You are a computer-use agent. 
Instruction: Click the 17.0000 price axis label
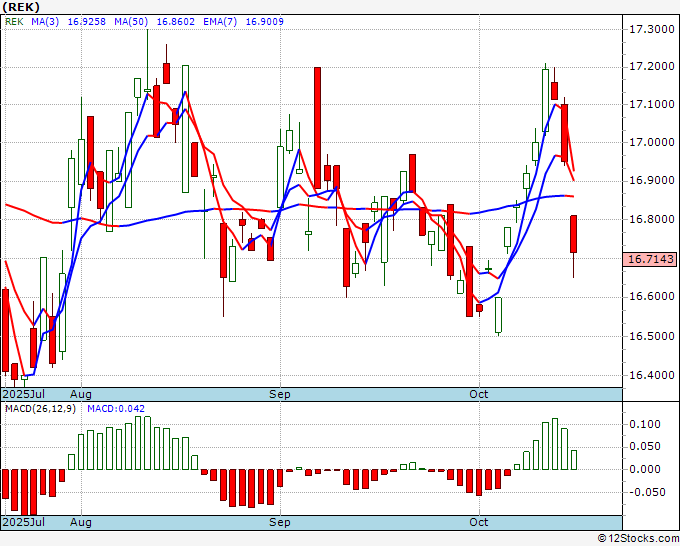652,142
